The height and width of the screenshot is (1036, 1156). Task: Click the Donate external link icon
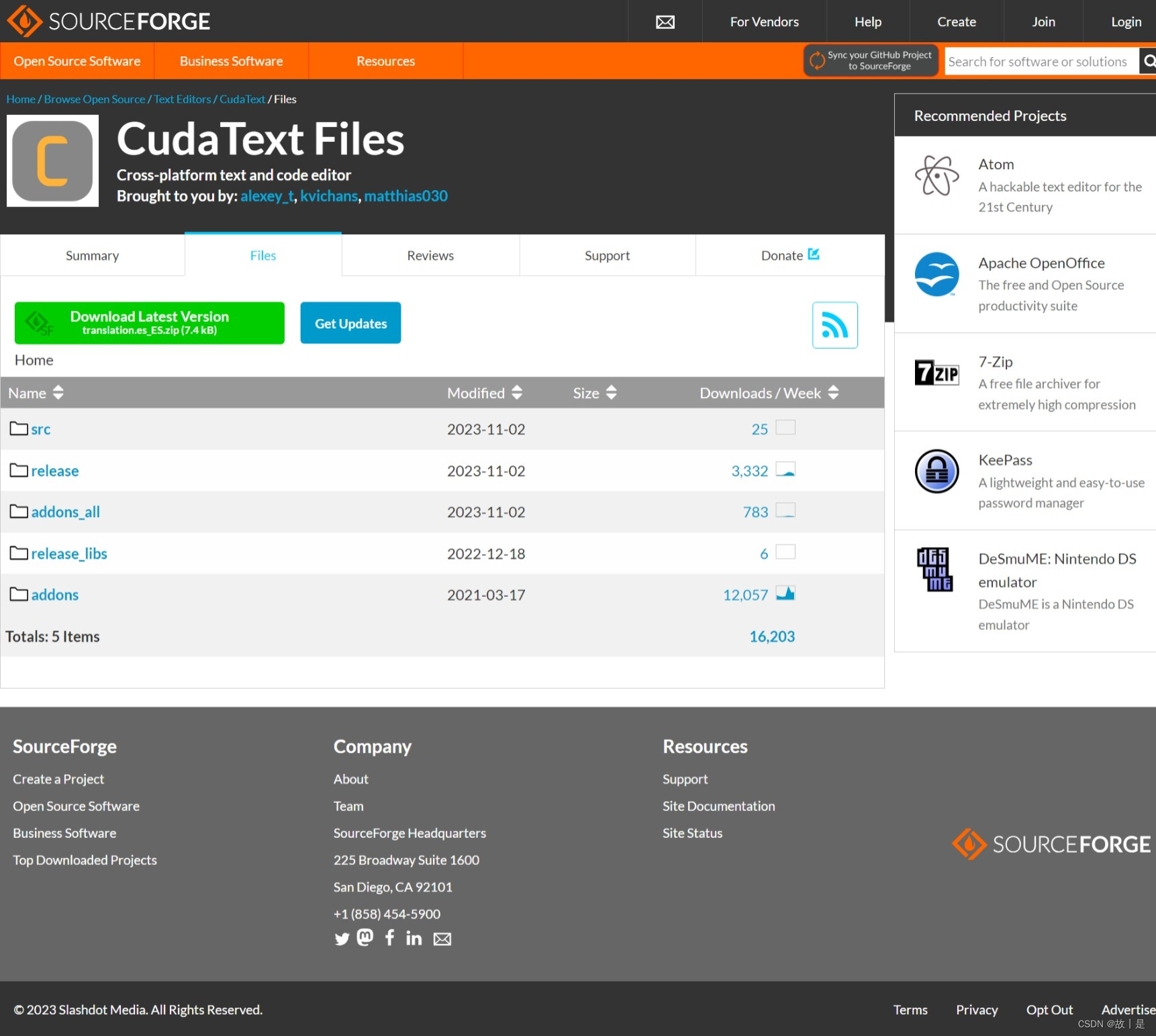pos(814,254)
